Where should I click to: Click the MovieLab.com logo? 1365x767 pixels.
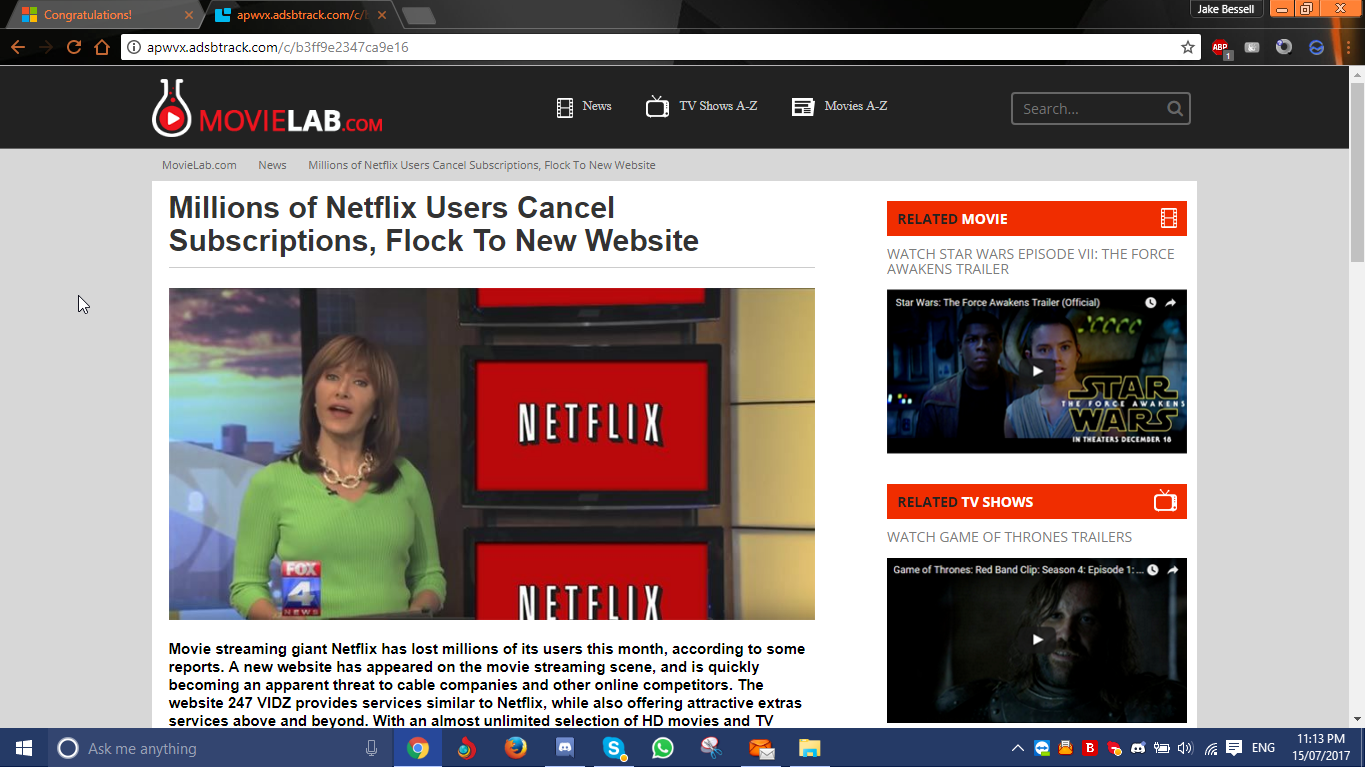coord(267,109)
